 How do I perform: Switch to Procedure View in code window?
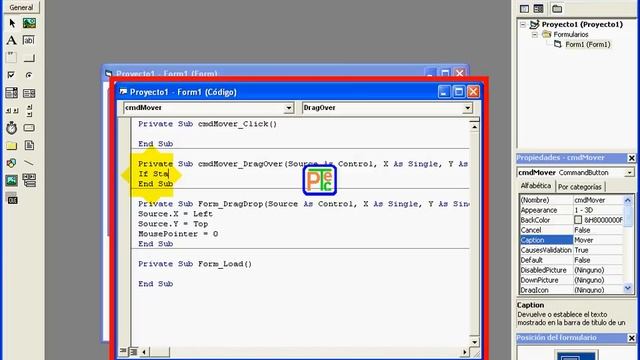click(123, 351)
